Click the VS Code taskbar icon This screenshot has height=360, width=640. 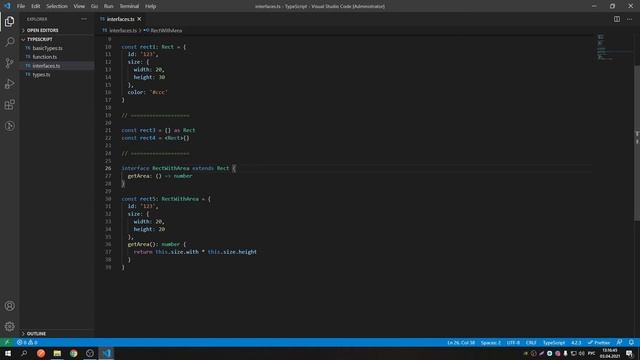coord(107,353)
